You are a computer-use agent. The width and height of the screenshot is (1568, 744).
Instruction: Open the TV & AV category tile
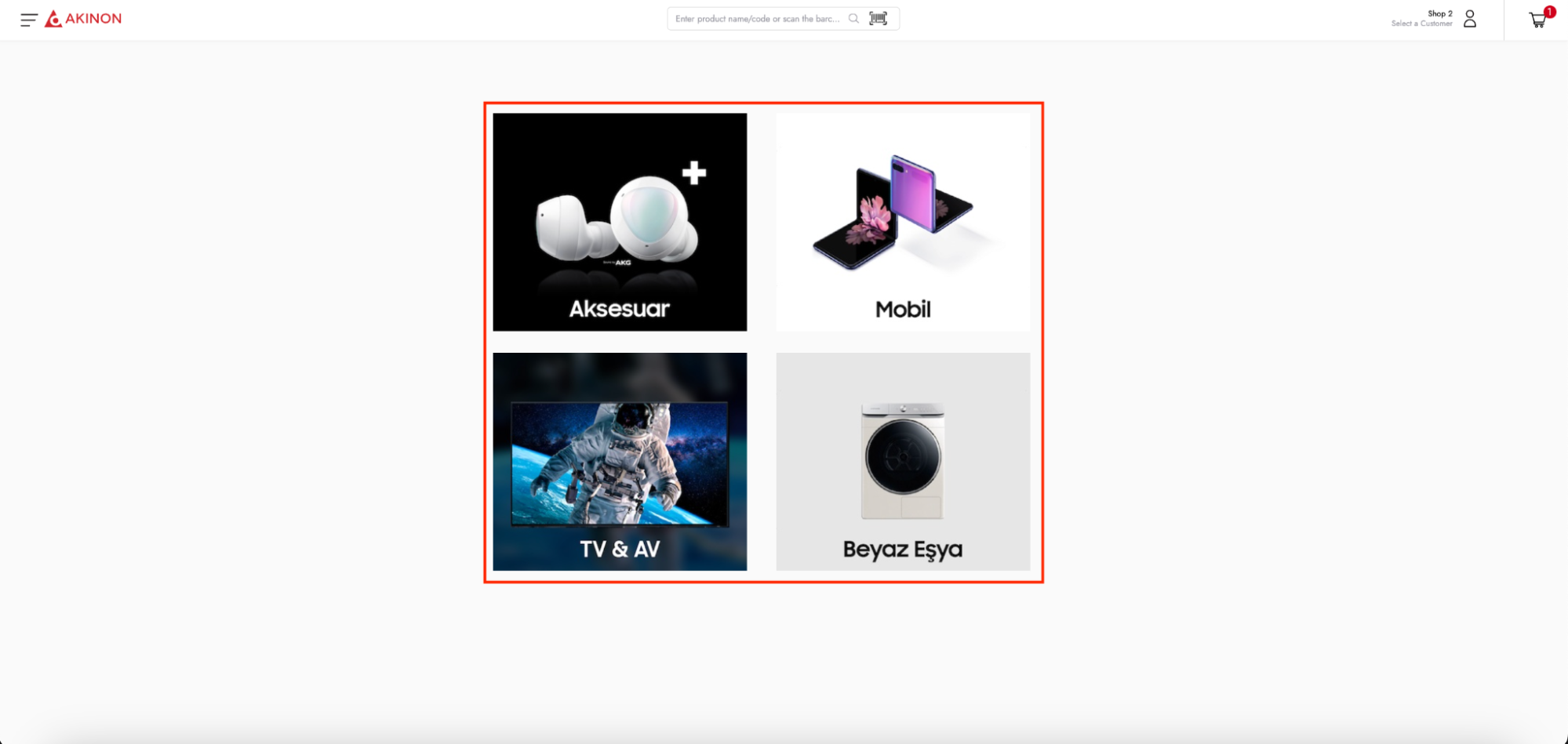click(620, 462)
